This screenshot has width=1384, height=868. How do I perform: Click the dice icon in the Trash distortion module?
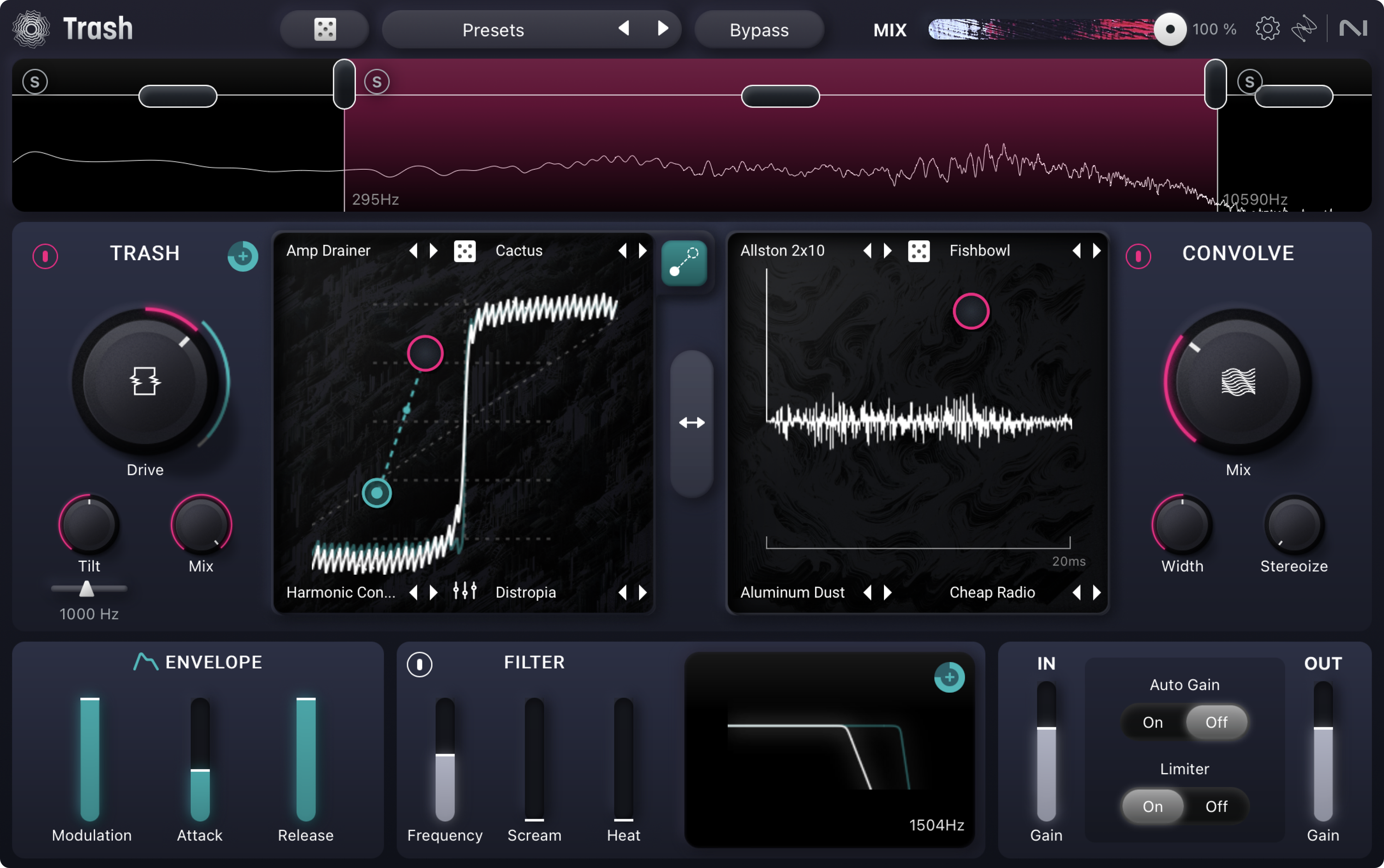click(x=464, y=251)
